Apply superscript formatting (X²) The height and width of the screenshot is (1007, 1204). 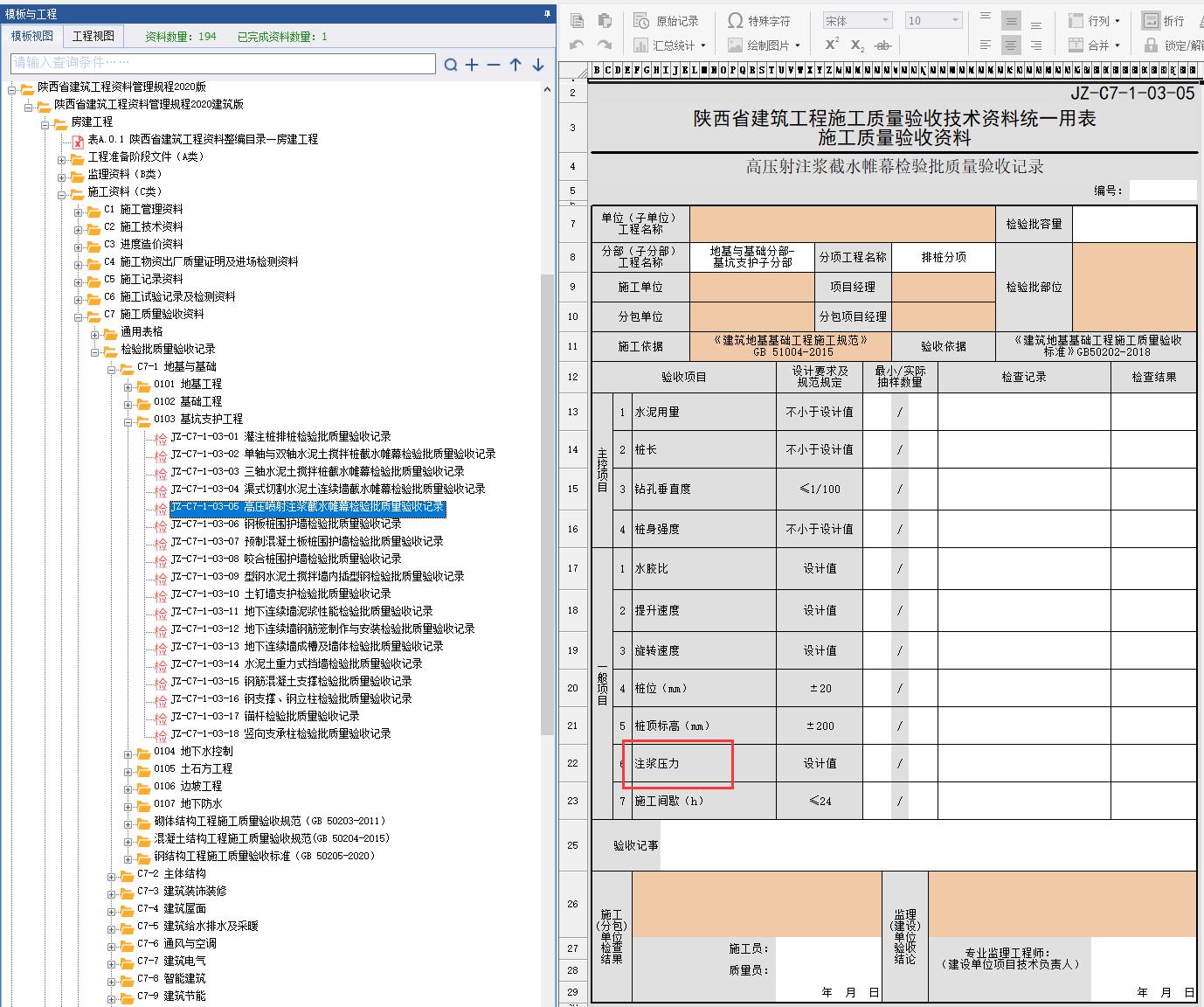(x=832, y=45)
